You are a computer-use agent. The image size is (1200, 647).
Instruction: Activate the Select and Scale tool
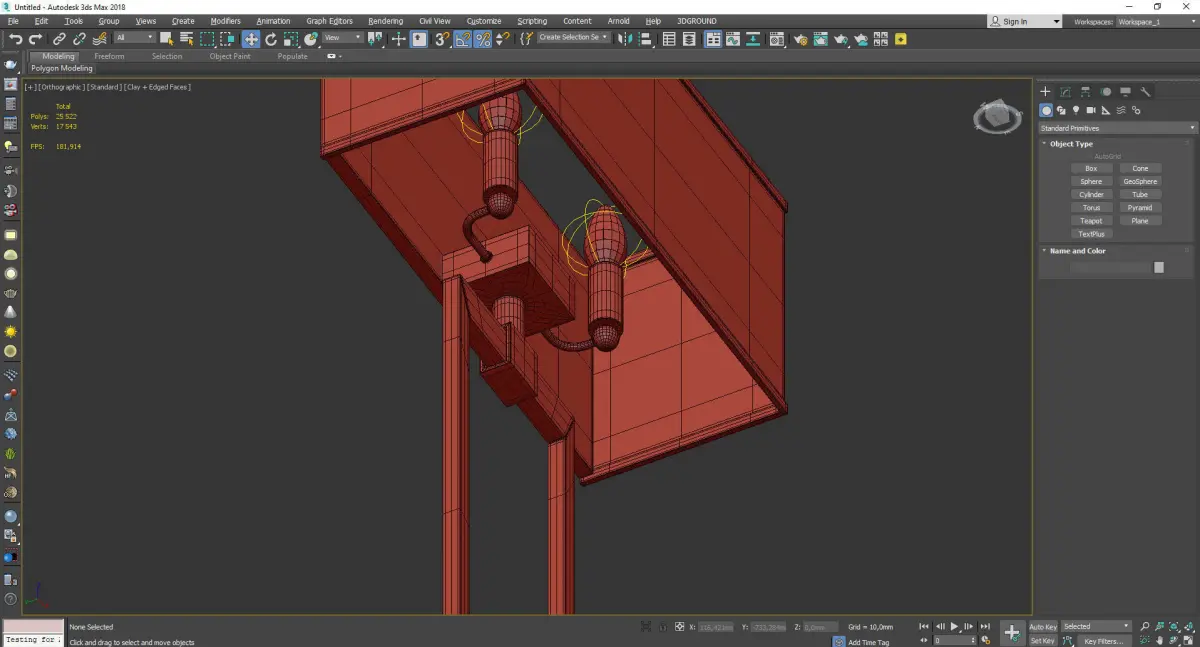pyautogui.click(x=290, y=39)
